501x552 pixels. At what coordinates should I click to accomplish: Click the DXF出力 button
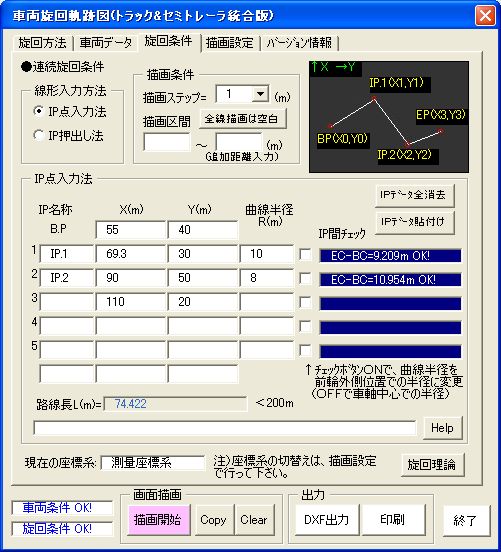(x=326, y=520)
